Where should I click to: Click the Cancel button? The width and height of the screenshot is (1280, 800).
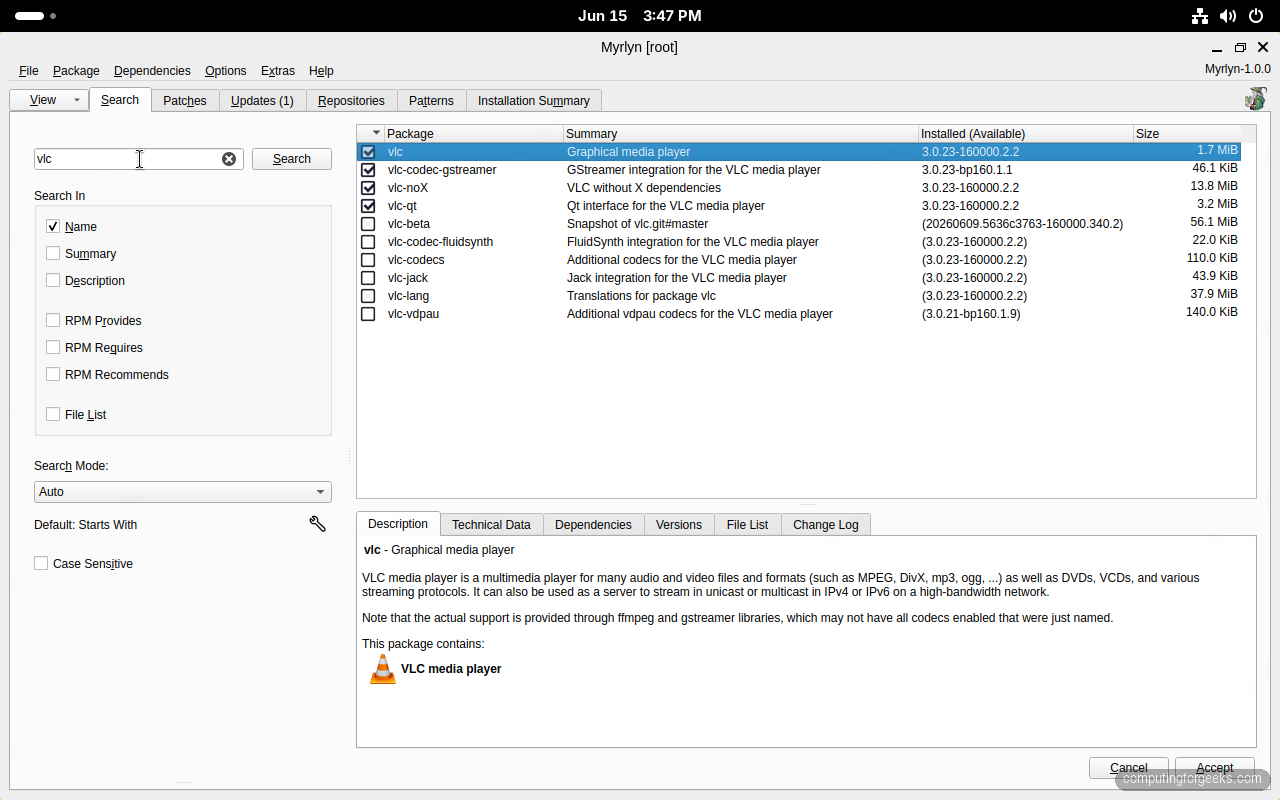click(x=1129, y=768)
